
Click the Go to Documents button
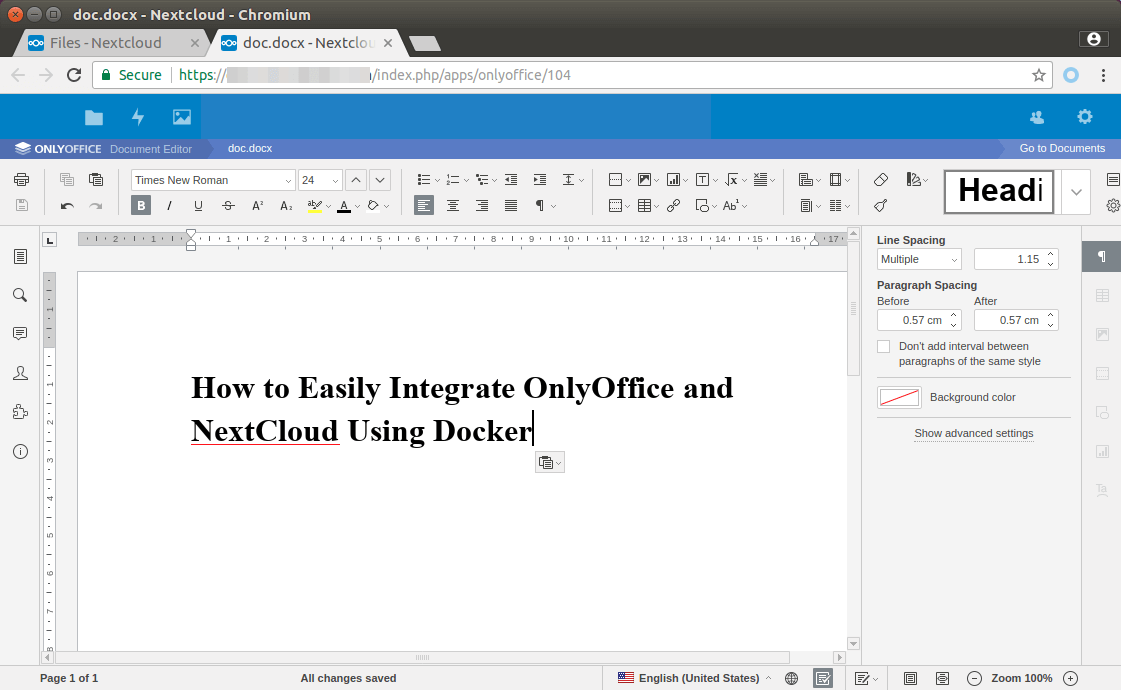point(1062,148)
